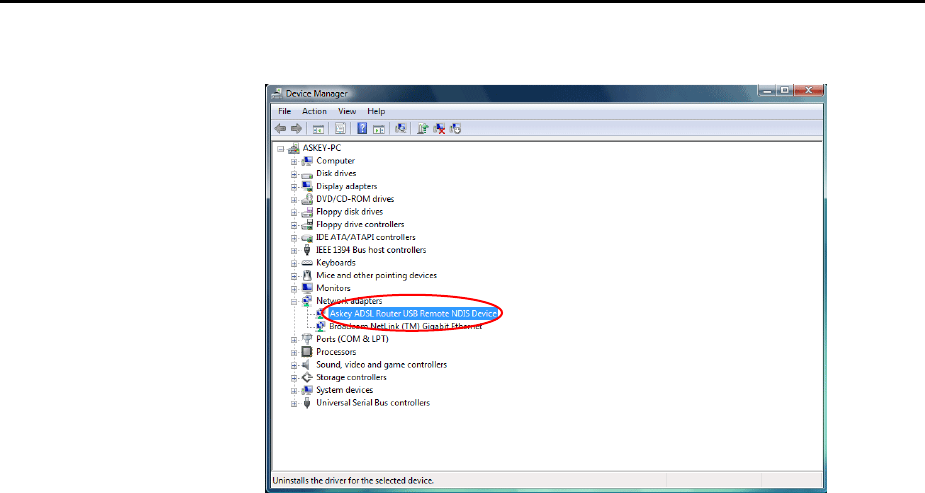Open Properties from the toolbar icon
Image resolution: width=925 pixels, height=493 pixels.
click(x=340, y=129)
